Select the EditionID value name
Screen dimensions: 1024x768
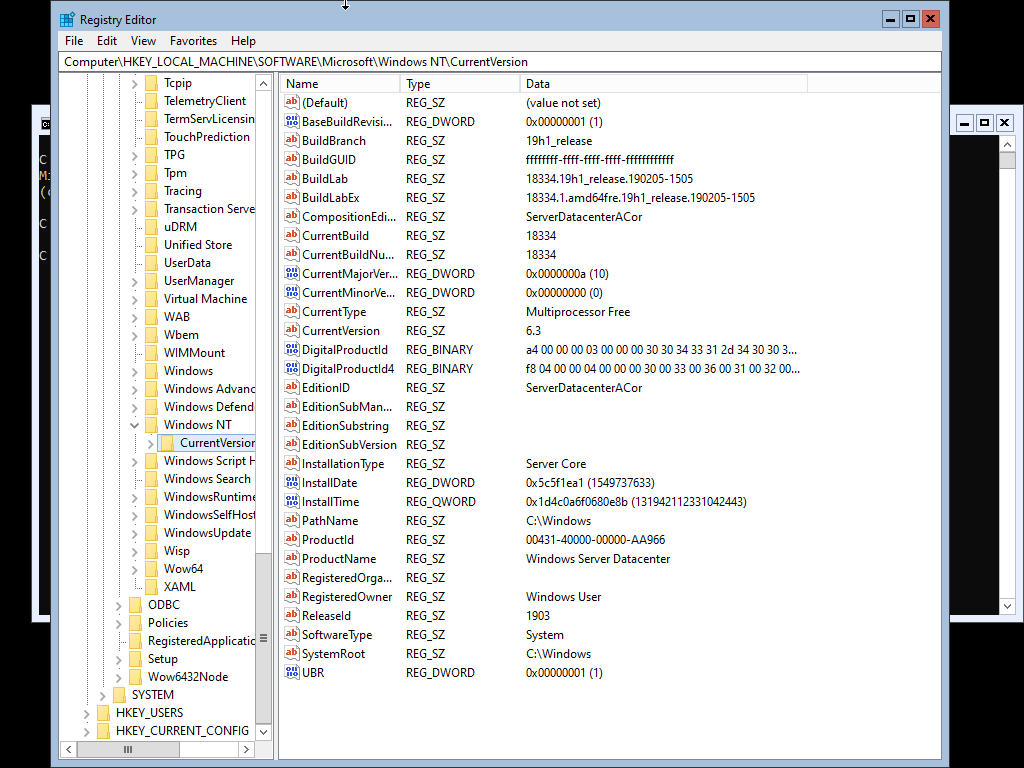325,388
